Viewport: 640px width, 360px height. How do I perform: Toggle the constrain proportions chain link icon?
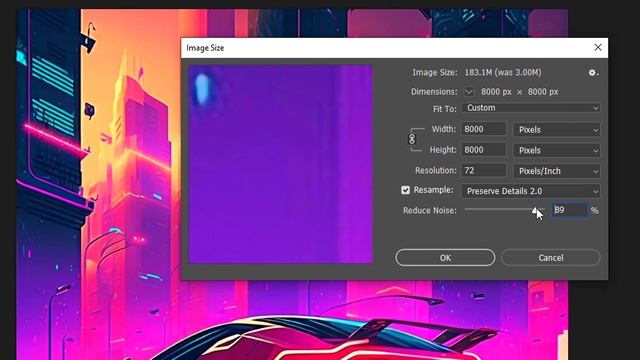point(412,139)
